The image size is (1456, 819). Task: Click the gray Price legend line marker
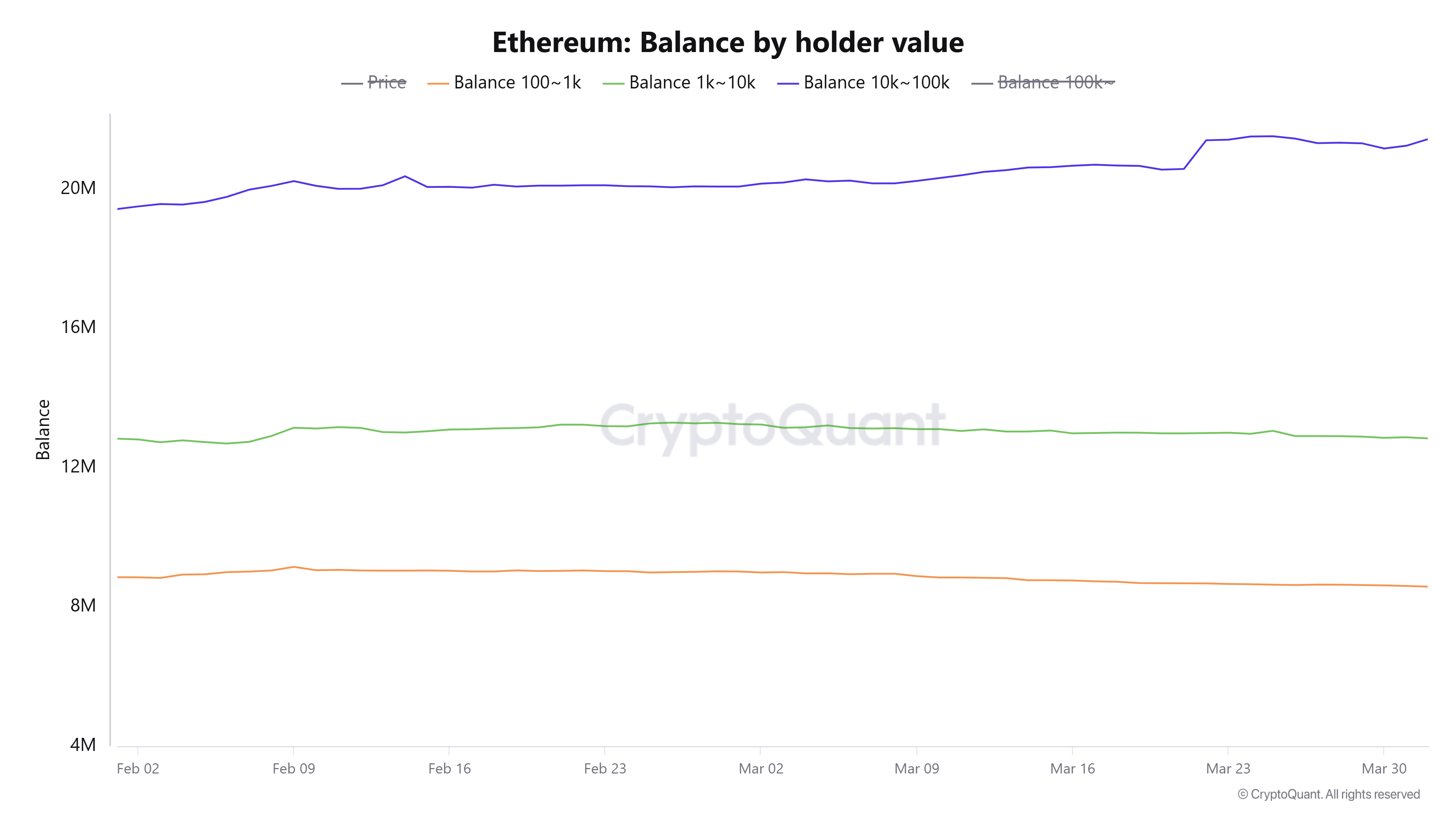(x=352, y=84)
